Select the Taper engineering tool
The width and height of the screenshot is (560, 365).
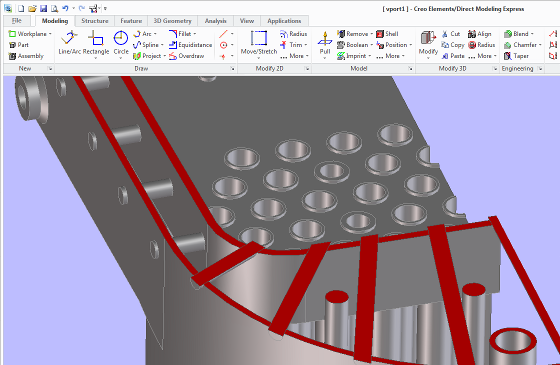click(516, 56)
